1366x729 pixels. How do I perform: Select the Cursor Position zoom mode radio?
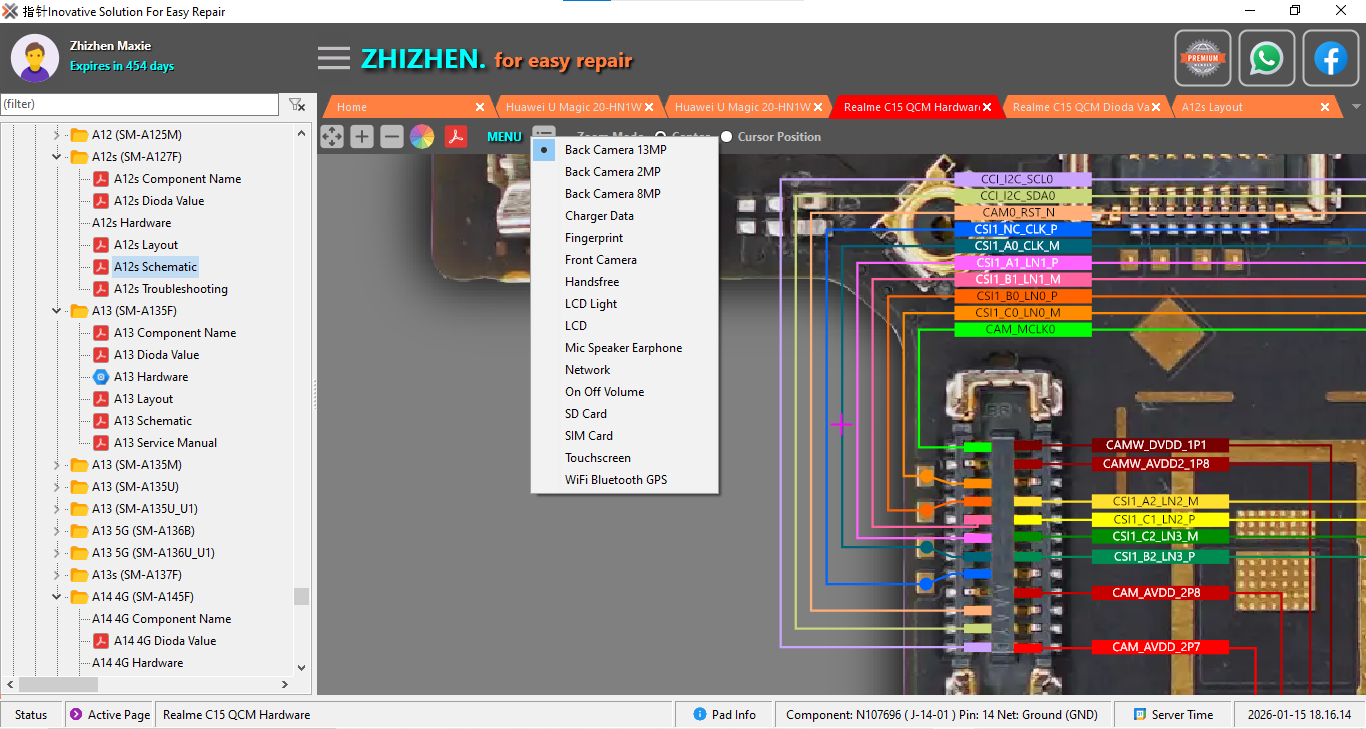pyautogui.click(x=726, y=137)
